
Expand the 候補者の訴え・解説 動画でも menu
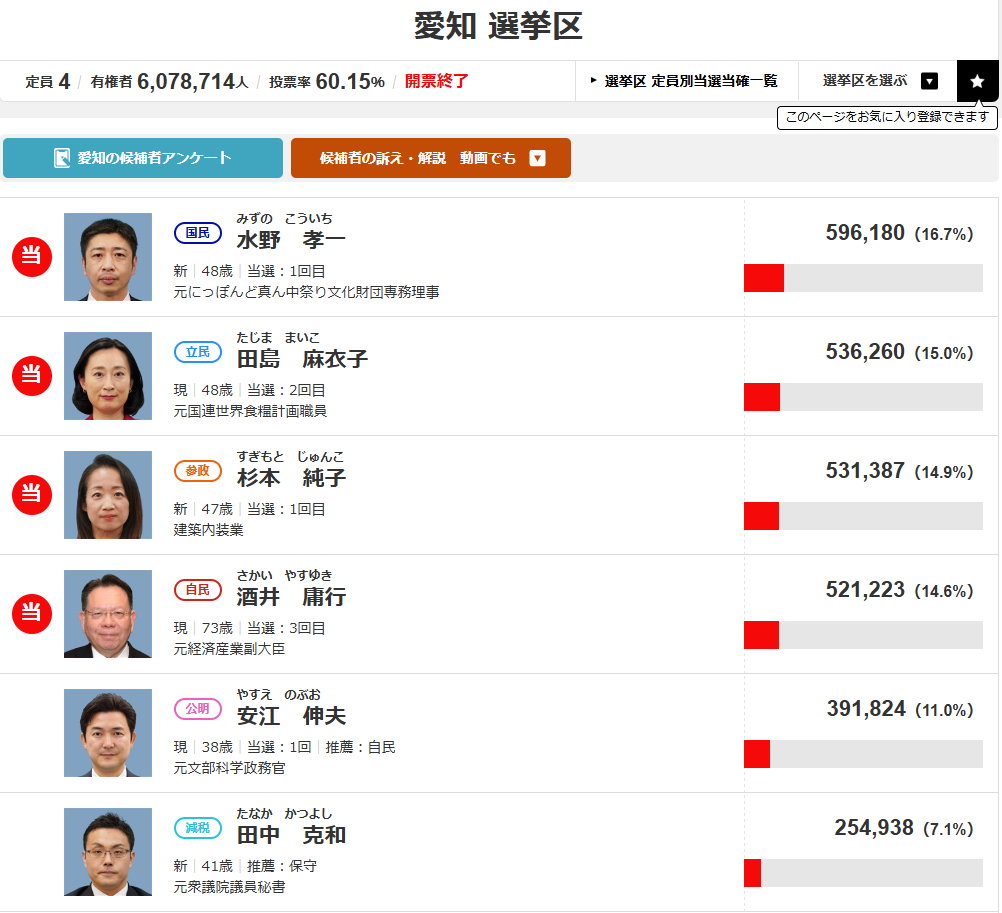pyautogui.click(x=430, y=158)
